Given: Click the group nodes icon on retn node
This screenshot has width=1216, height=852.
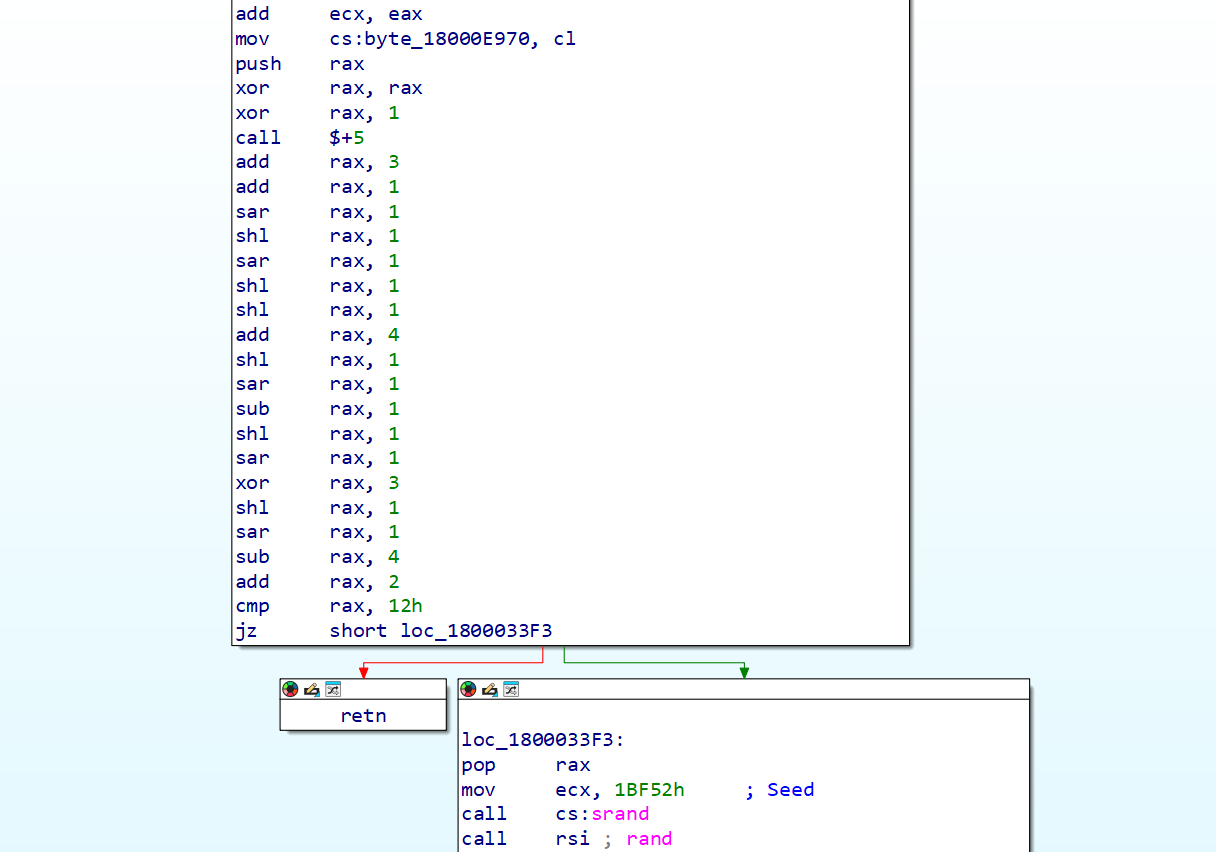Looking at the screenshot, I should coord(333,689).
